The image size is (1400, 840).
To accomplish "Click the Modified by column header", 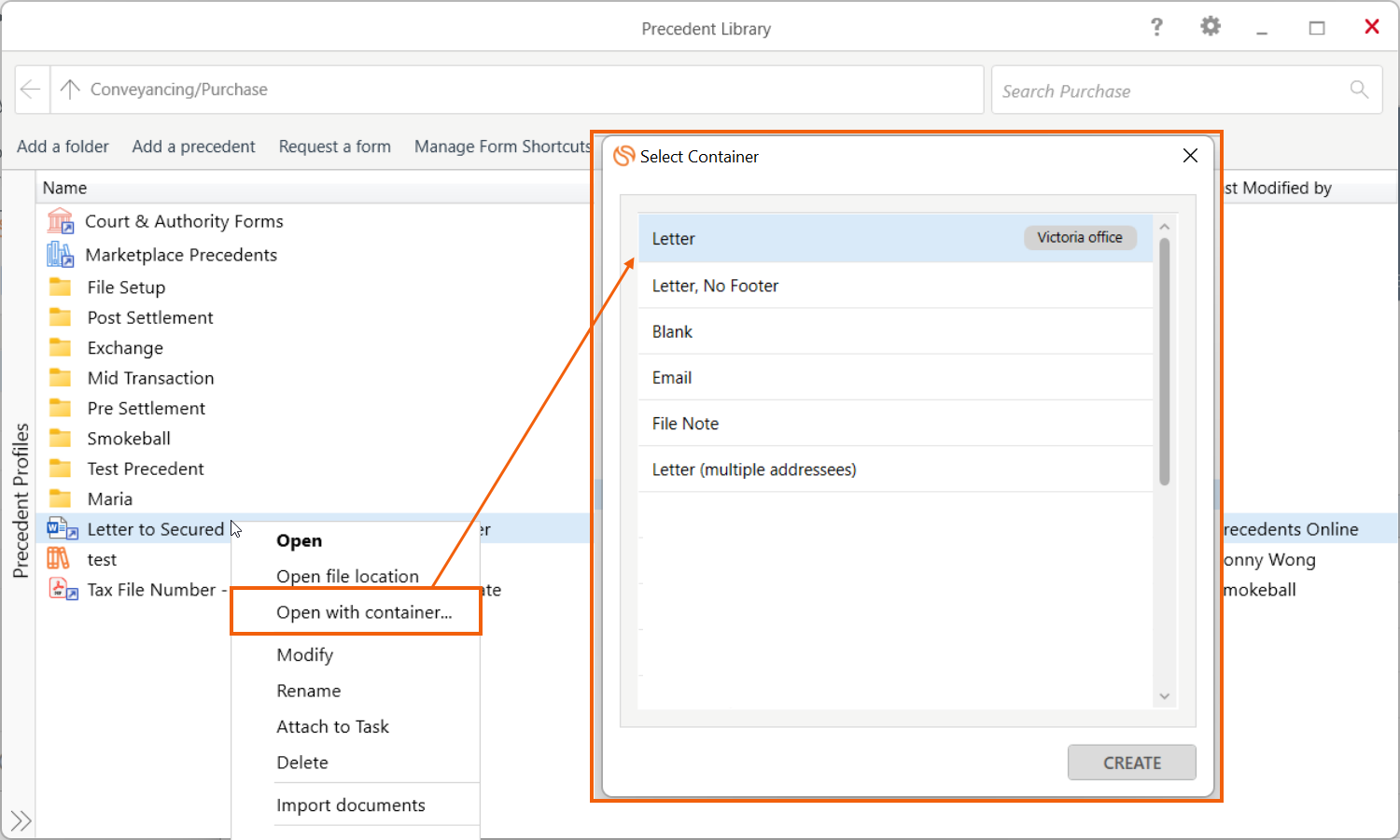I will pos(1277,188).
